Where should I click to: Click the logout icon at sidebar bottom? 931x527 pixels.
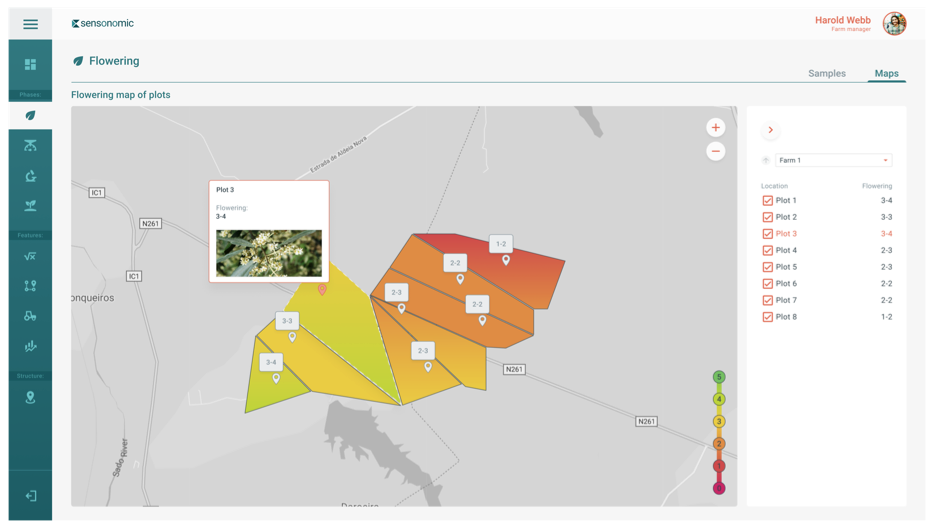point(30,496)
